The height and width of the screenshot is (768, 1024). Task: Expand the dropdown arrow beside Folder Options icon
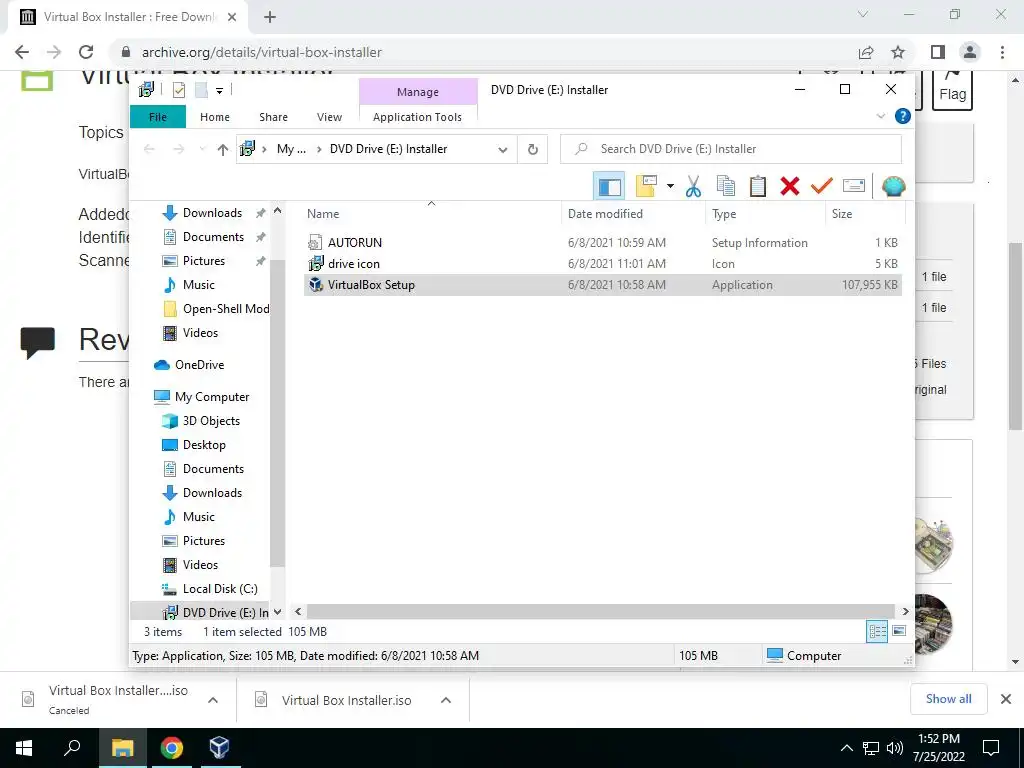[x=670, y=187]
